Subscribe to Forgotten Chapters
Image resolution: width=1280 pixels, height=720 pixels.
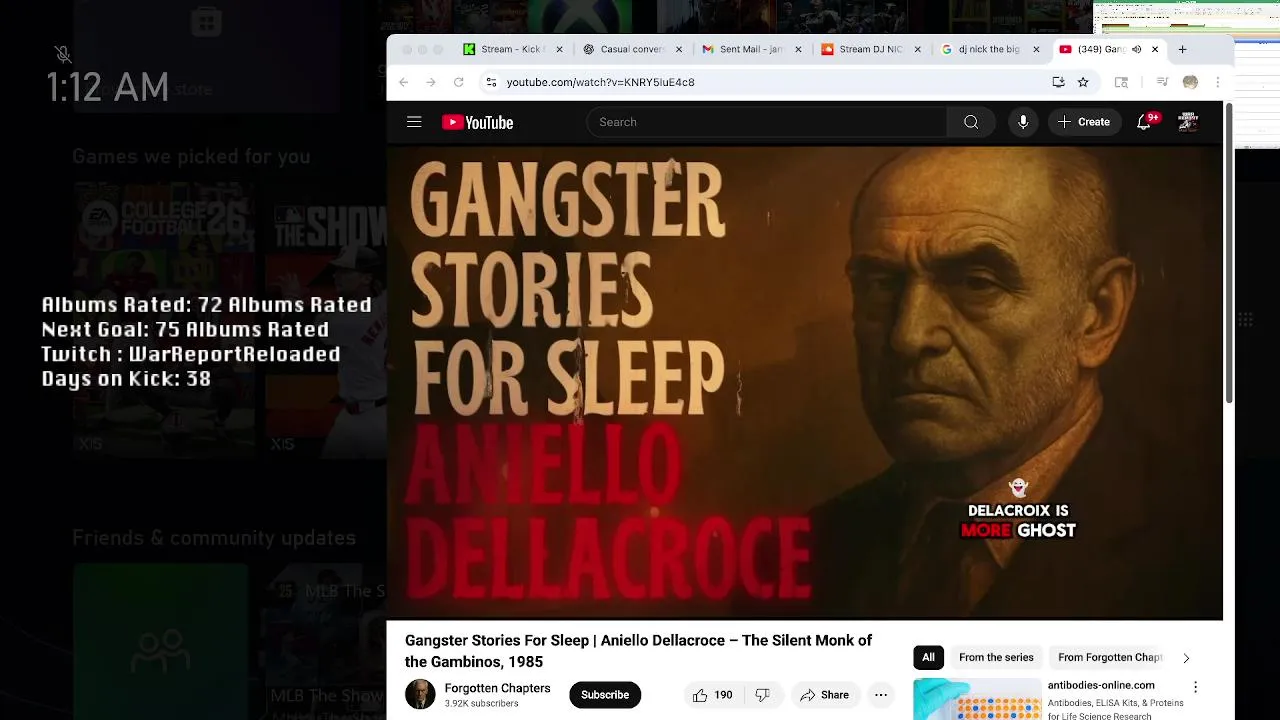[x=605, y=695]
